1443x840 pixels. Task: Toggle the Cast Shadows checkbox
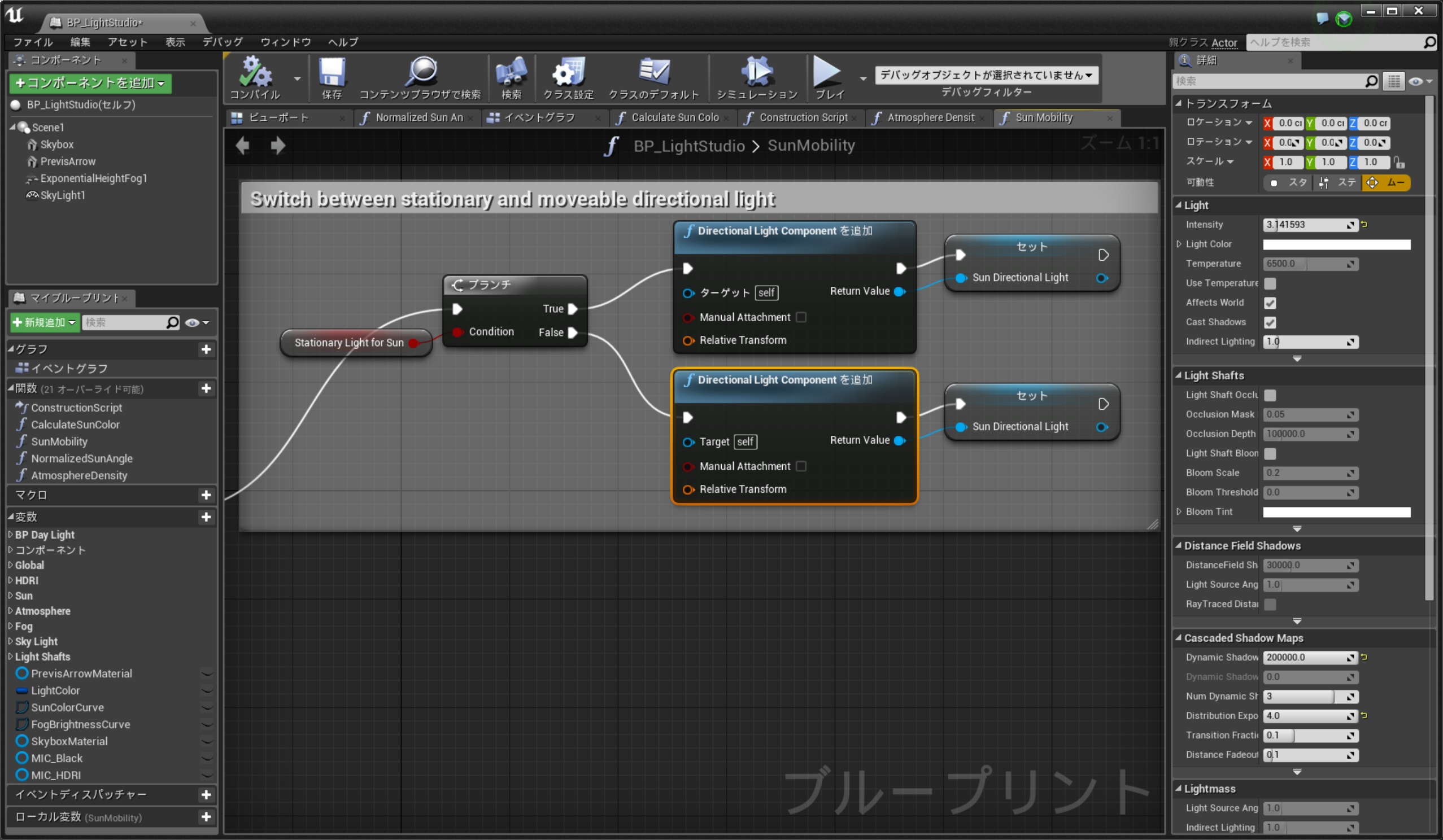[x=1270, y=322]
